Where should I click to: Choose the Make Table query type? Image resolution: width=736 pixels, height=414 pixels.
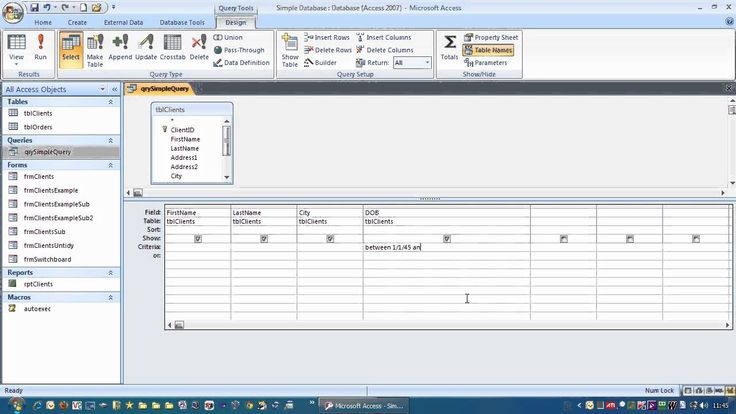95,50
